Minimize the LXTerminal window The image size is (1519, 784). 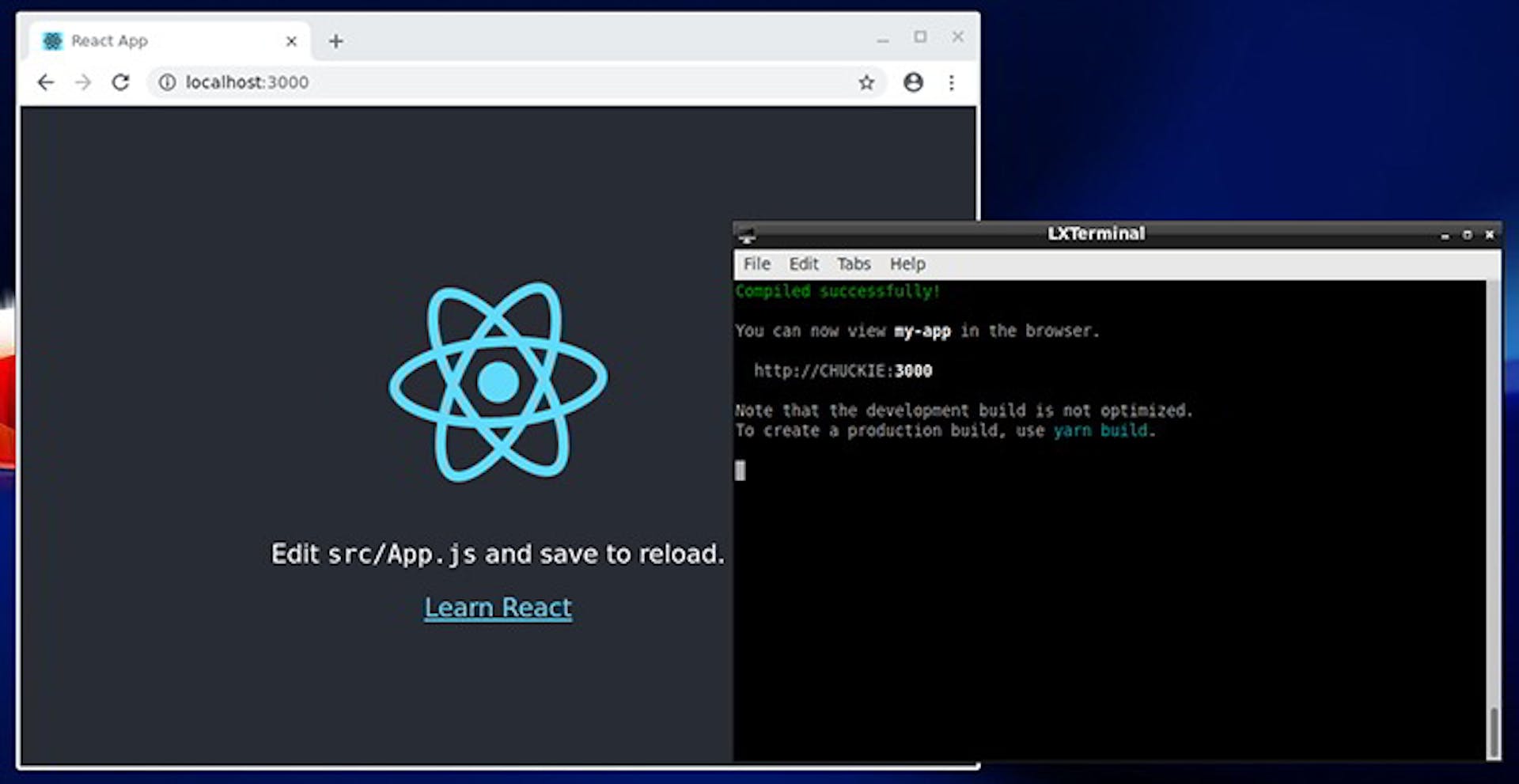pos(1445,235)
